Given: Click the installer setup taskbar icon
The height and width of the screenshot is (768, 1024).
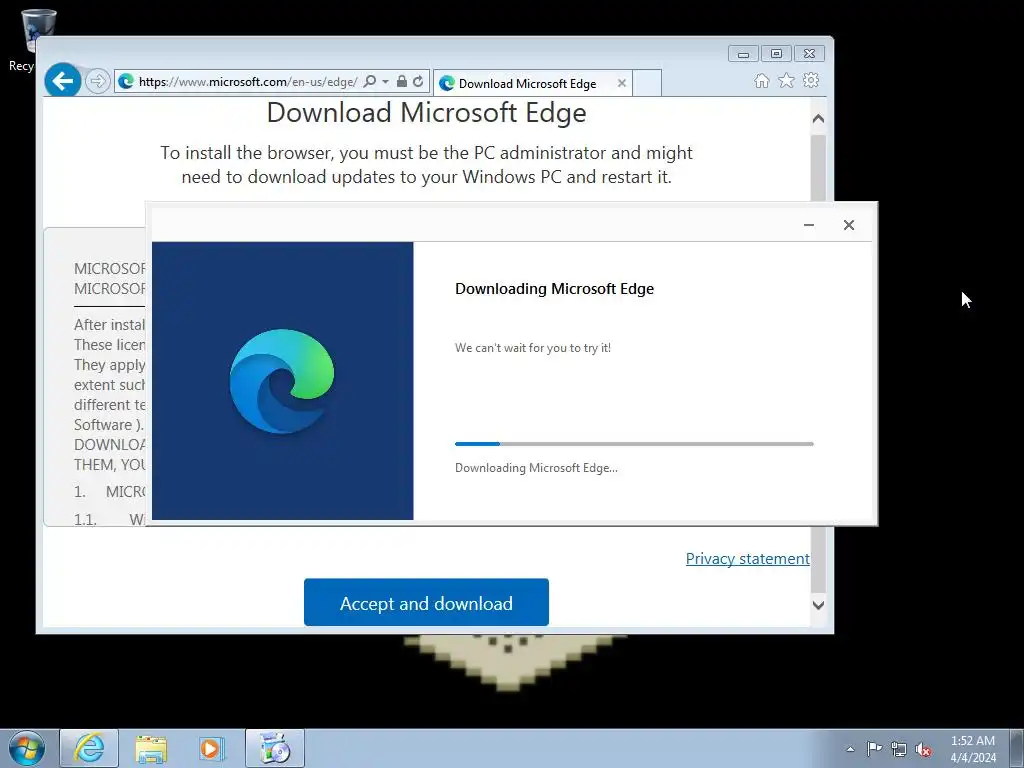Looking at the screenshot, I should 275,748.
